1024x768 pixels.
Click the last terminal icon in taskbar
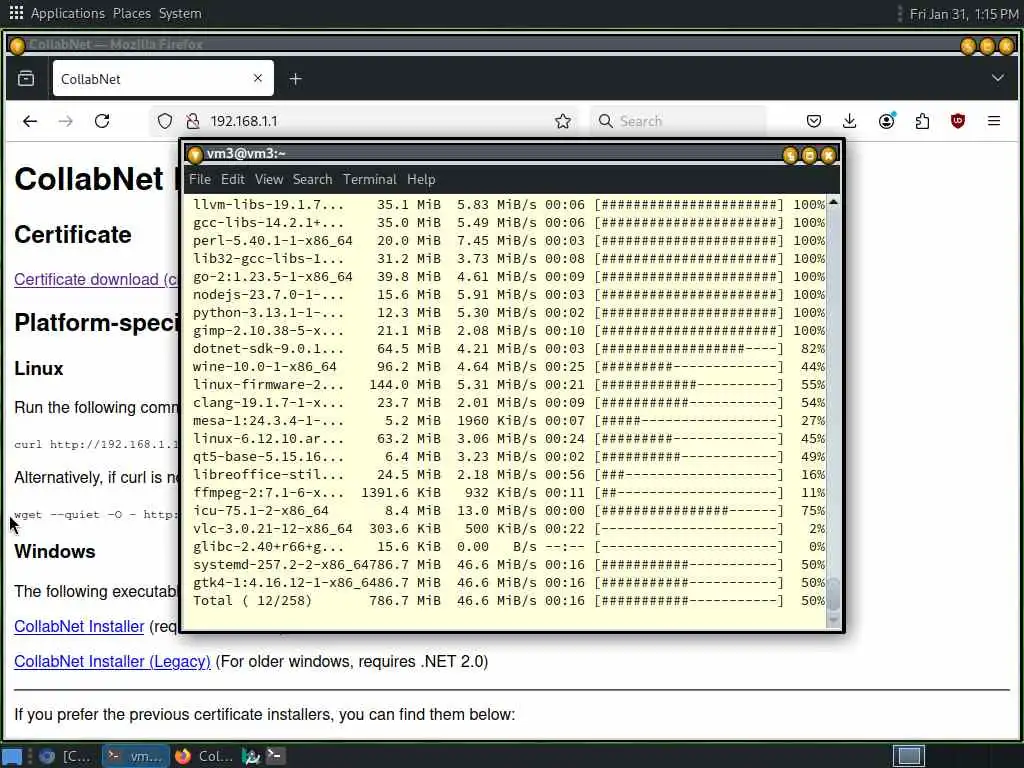[x=276, y=756]
